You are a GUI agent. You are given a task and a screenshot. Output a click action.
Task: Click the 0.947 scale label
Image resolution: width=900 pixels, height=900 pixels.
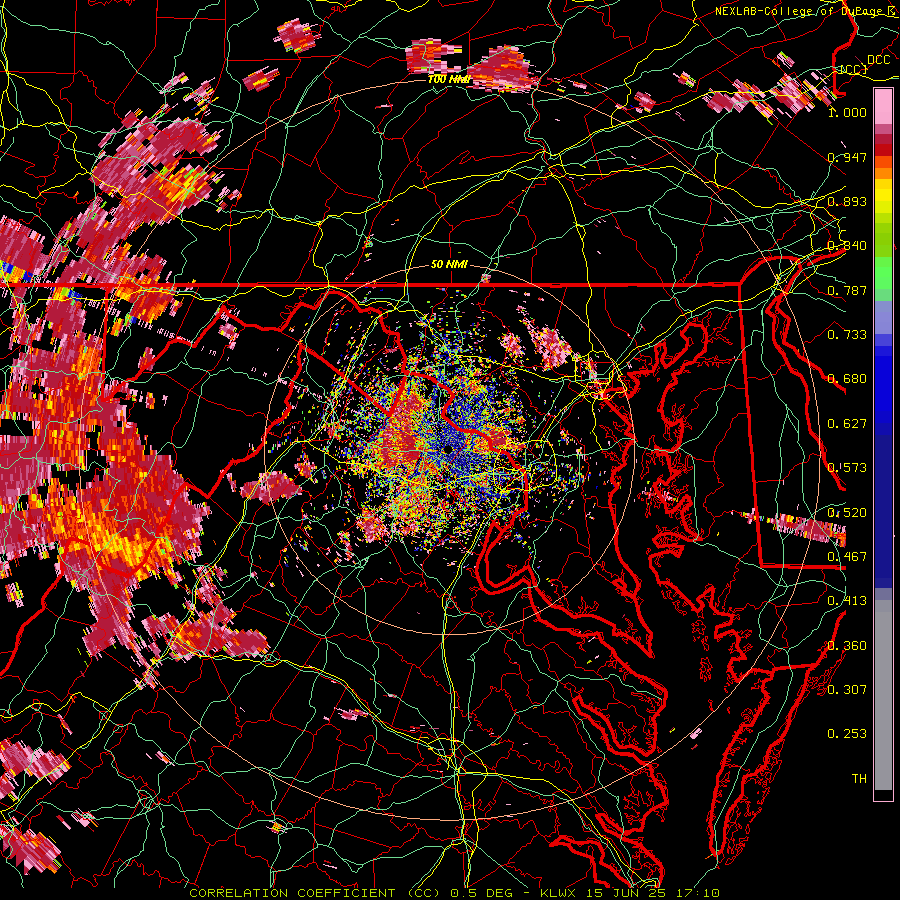coord(847,157)
